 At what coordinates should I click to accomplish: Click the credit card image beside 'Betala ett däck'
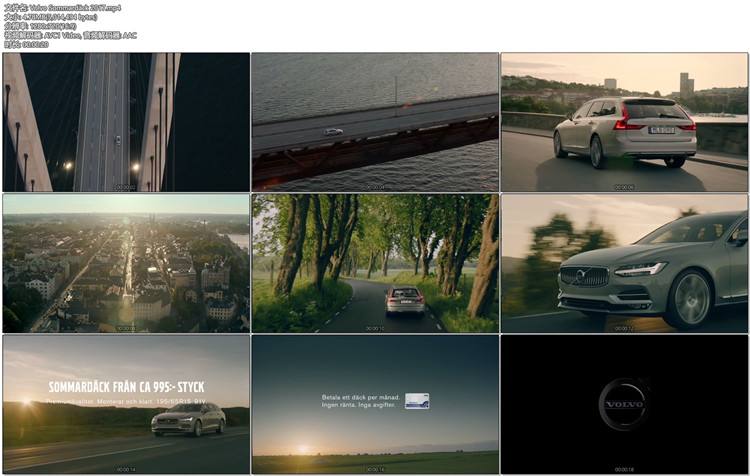click(417, 401)
